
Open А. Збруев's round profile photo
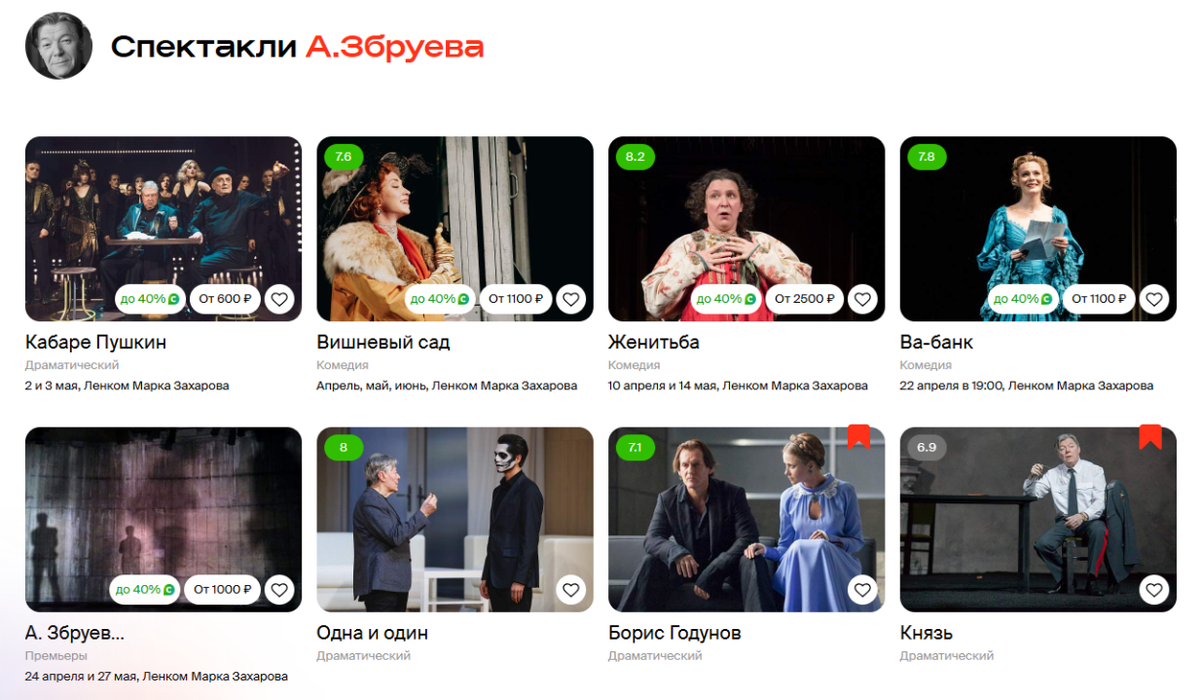(x=58, y=46)
